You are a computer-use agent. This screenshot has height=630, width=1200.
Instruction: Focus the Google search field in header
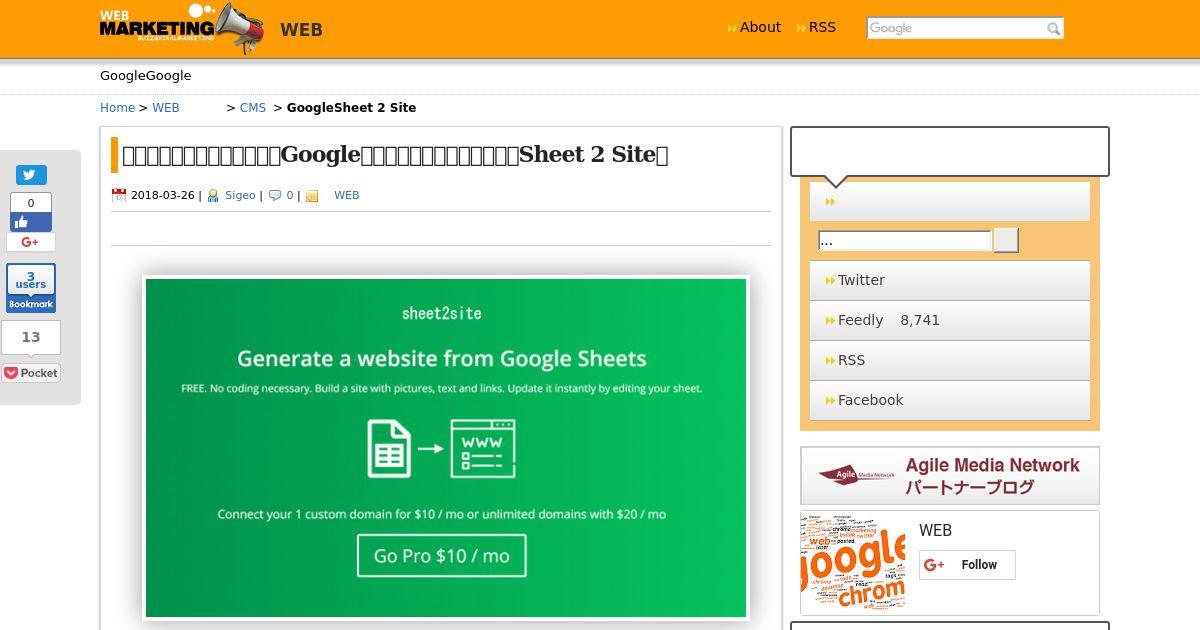tap(955, 28)
